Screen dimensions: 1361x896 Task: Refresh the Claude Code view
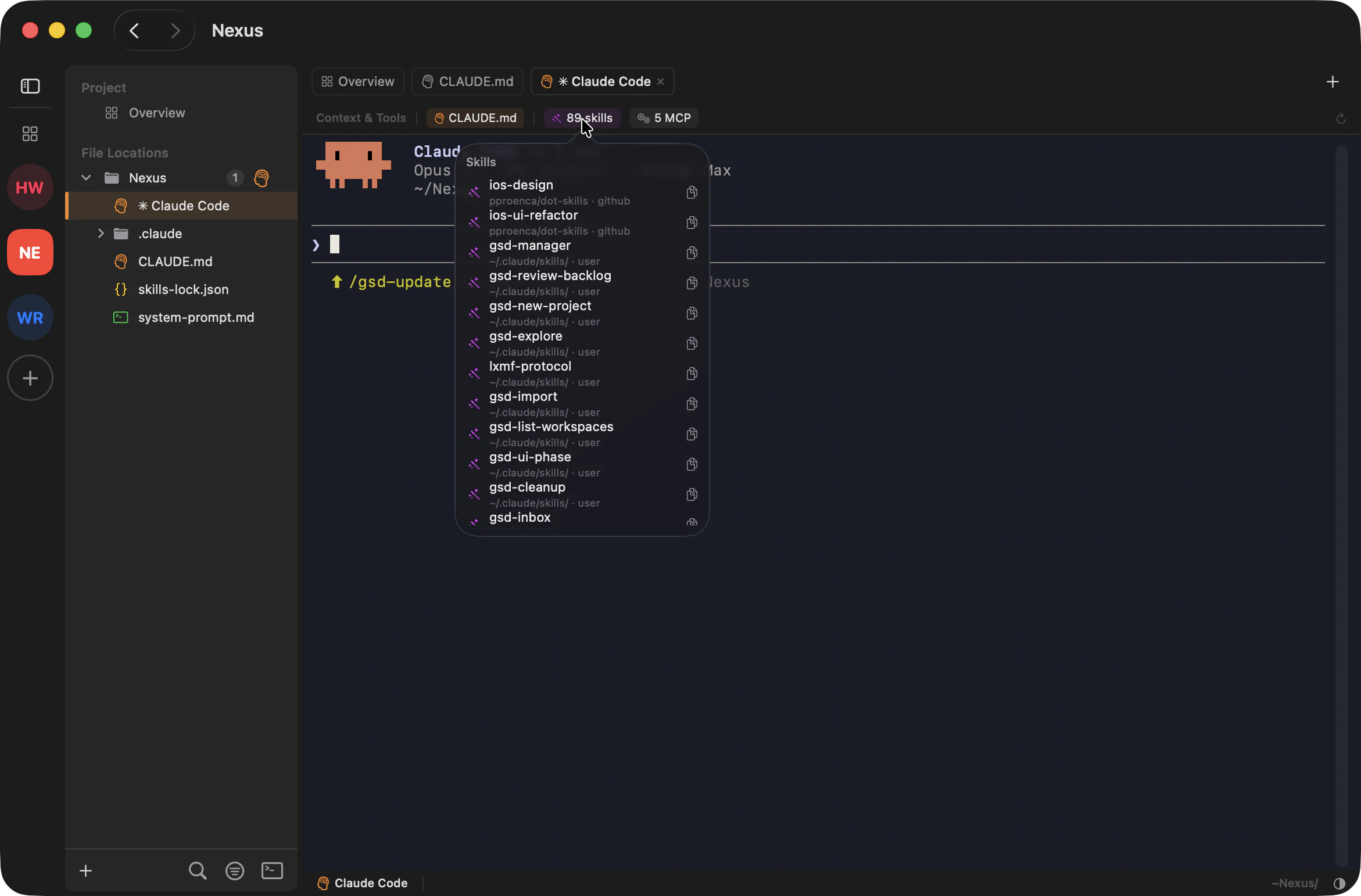click(x=1341, y=119)
